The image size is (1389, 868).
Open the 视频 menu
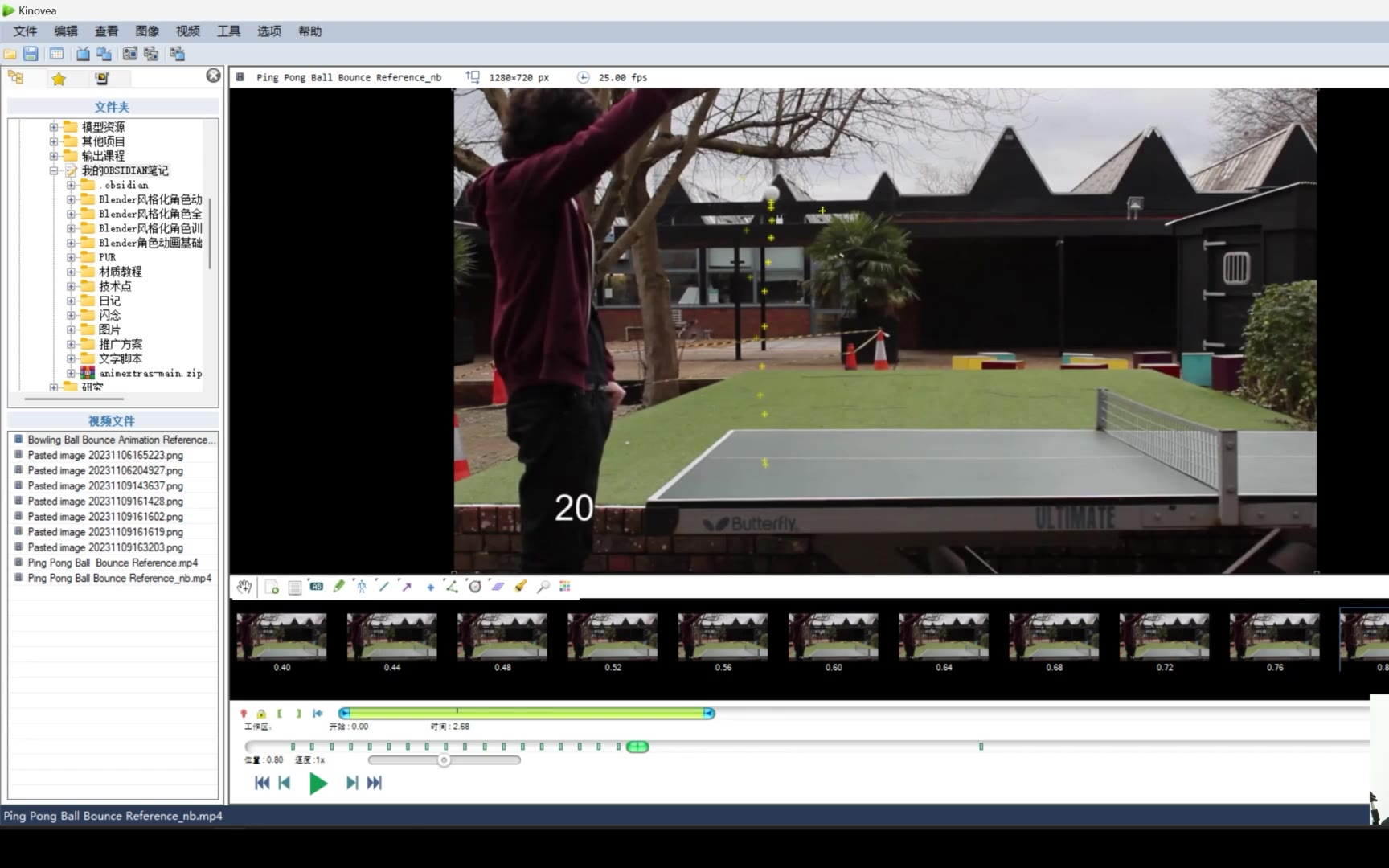coord(188,31)
